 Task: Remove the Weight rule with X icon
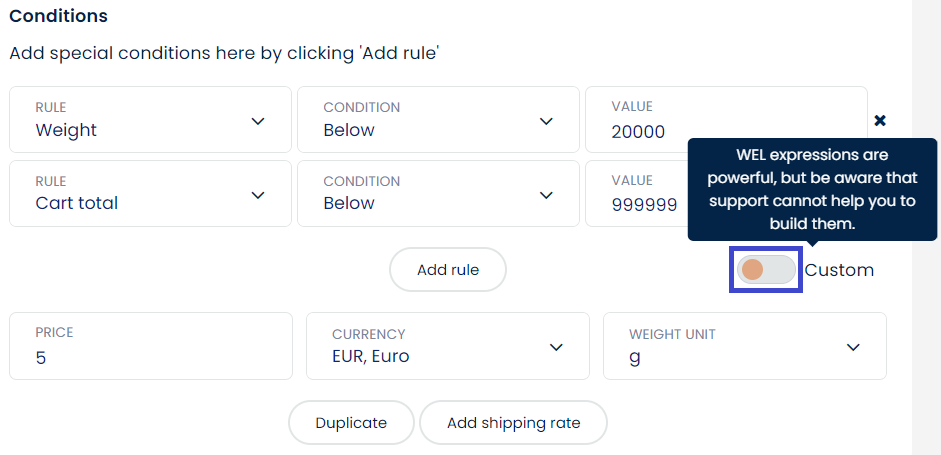880,121
